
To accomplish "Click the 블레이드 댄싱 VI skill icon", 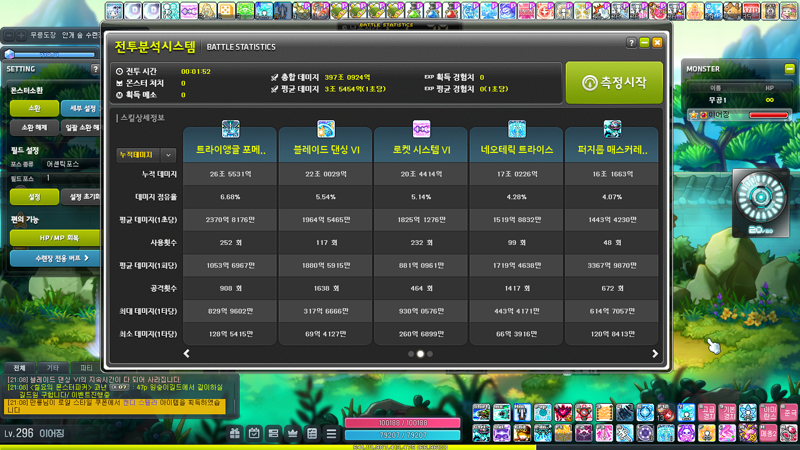I will pos(326,129).
